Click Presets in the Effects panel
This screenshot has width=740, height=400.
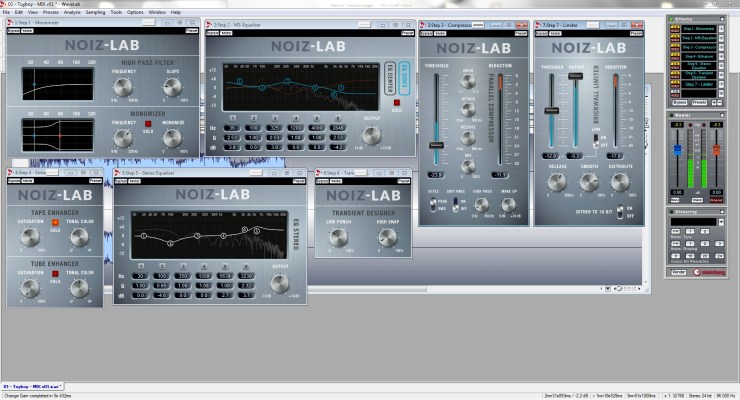(x=699, y=102)
